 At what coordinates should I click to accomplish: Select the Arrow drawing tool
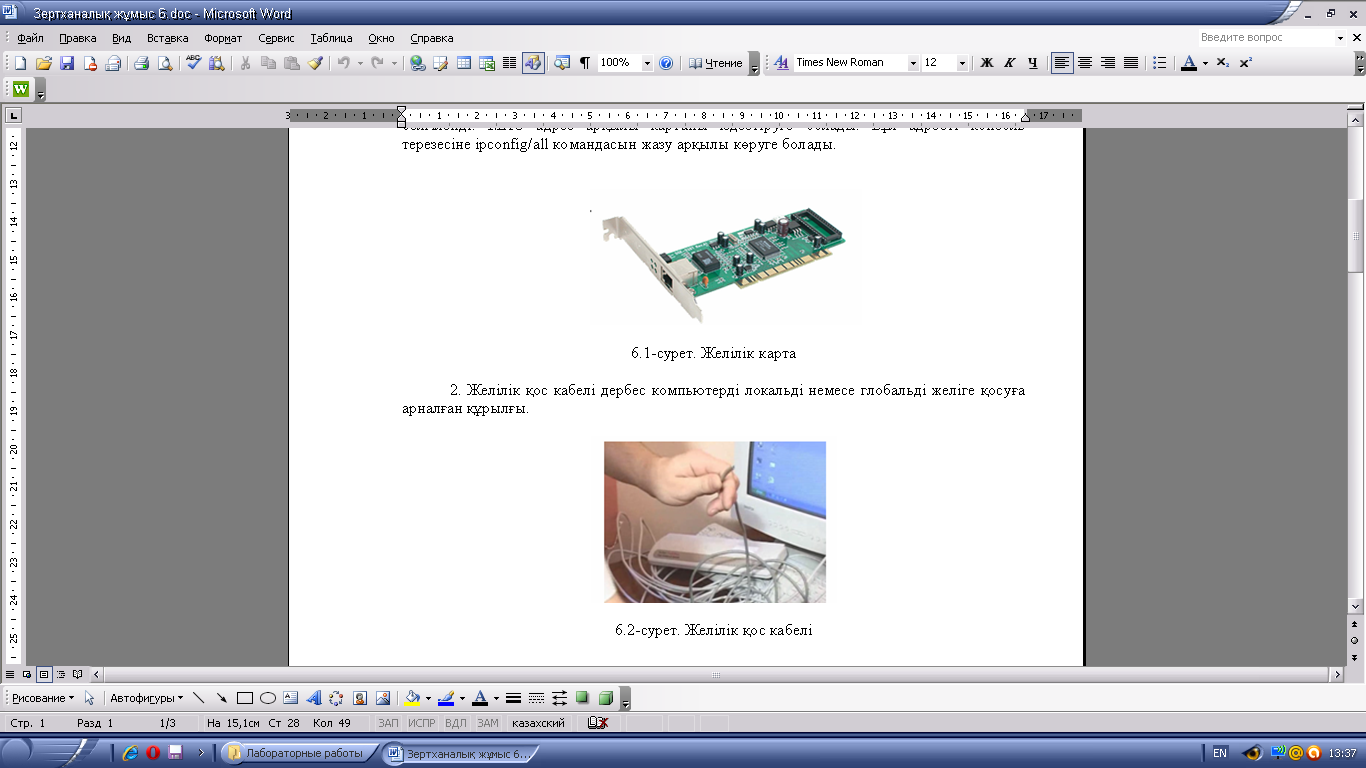coord(221,698)
